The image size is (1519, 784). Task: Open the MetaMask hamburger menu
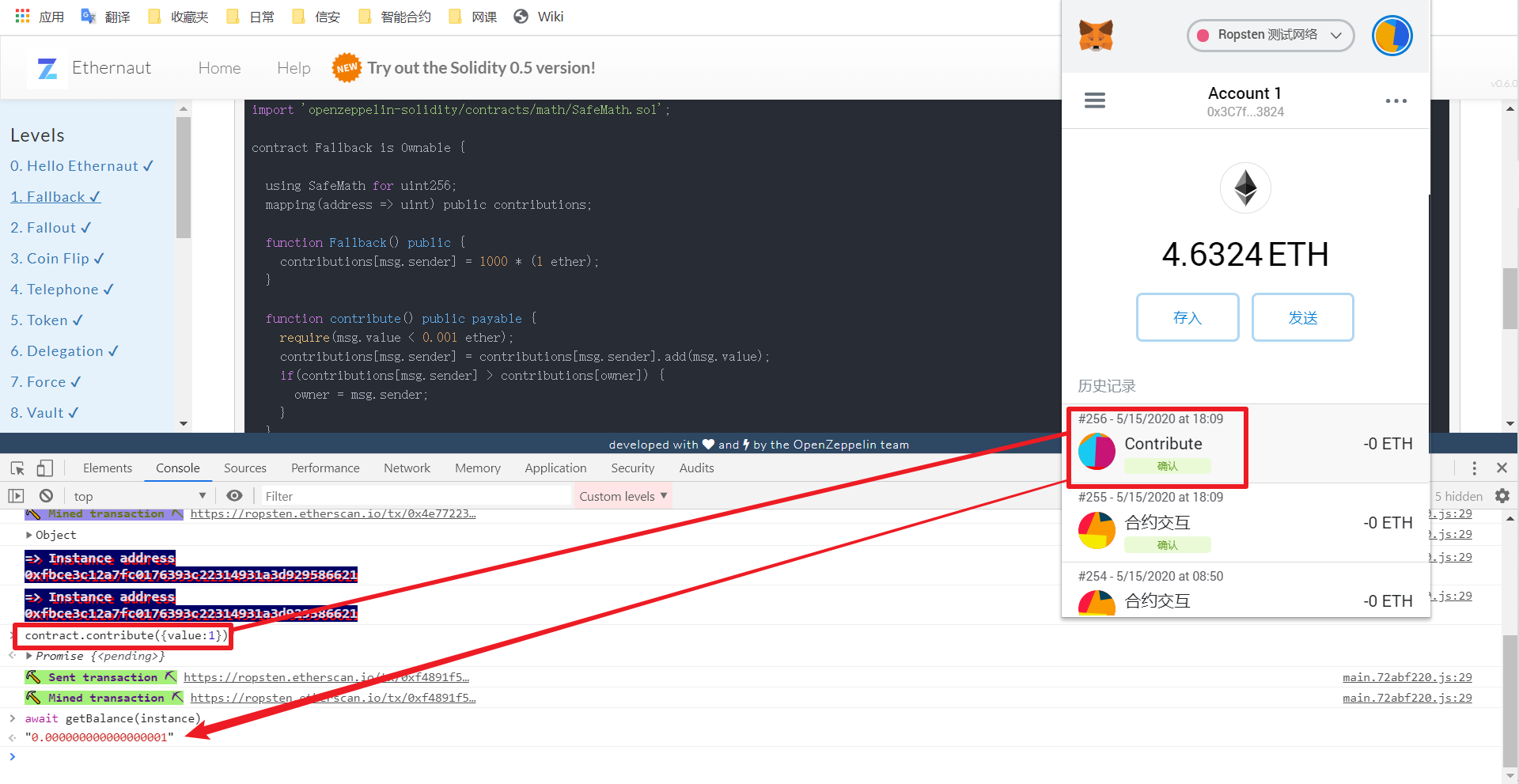coord(1095,100)
